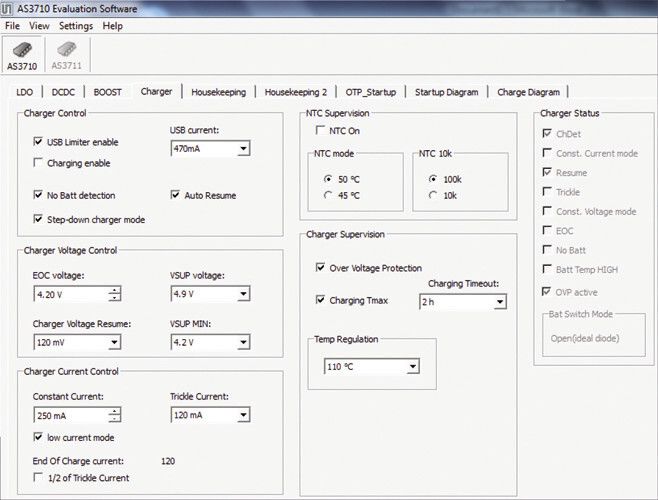Screen dimensions: 658x500
Task: Decrease EOC voltage with down stepper arrow
Action: click(x=114, y=298)
